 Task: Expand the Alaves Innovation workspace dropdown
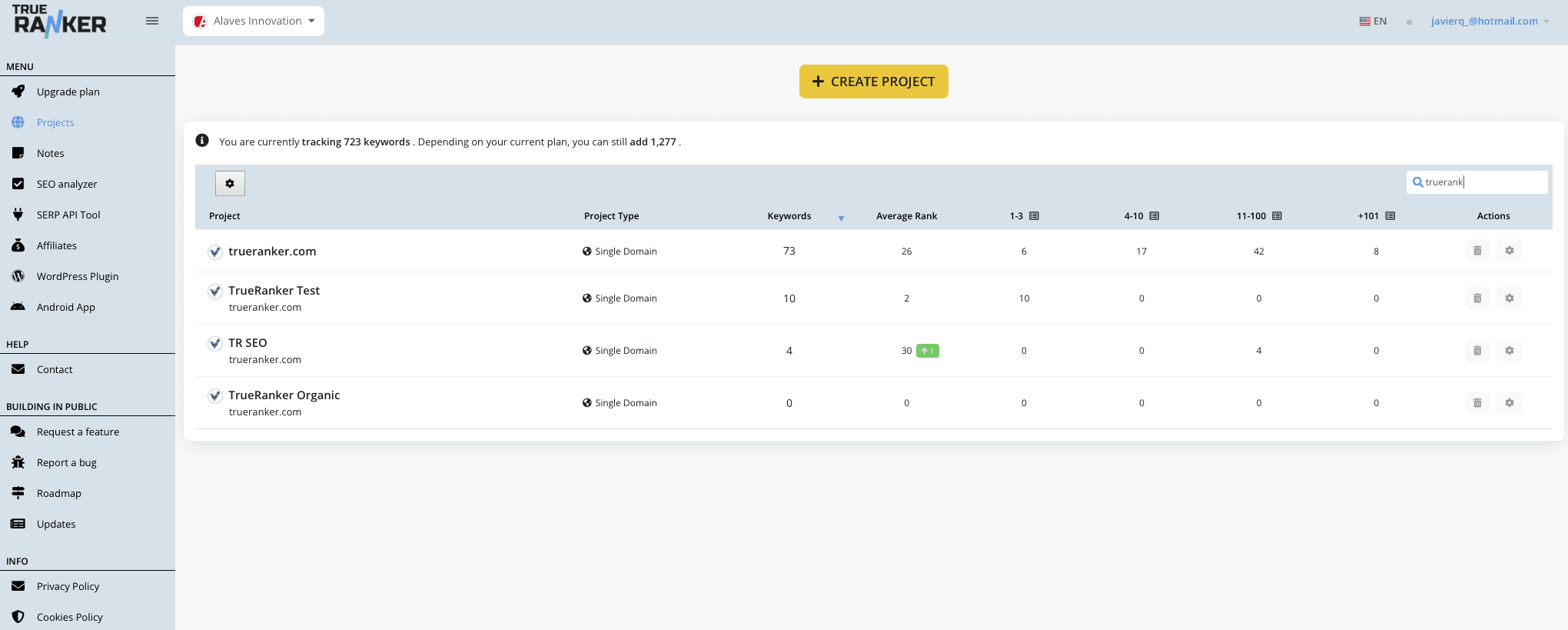(254, 21)
